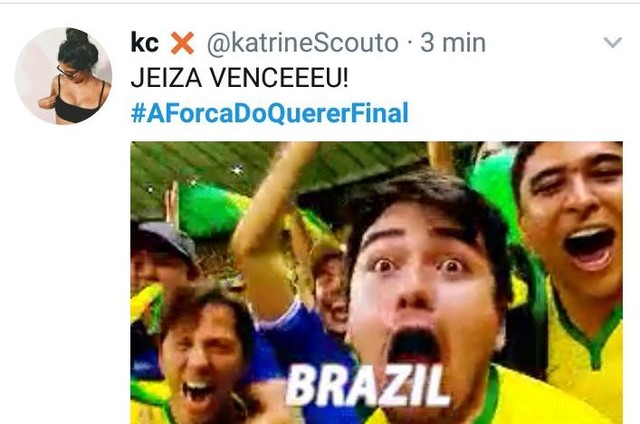This screenshot has width=640, height=424.
Task: Click the dark hair bun in avatar
Action: coord(76,35)
